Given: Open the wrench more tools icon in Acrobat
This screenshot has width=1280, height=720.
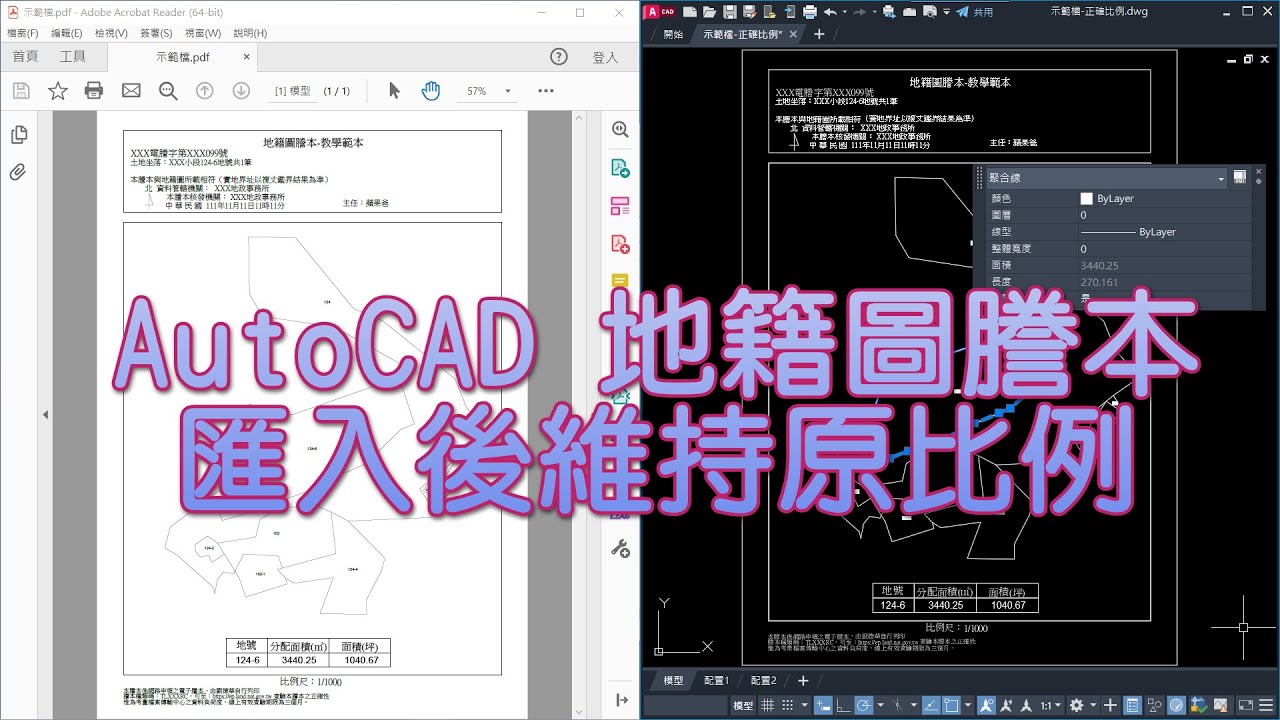Looking at the screenshot, I should tap(620, 548).
